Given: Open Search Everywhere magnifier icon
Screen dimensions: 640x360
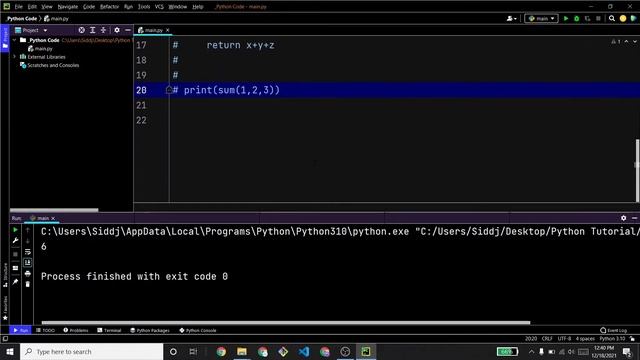Looking at the screenshot, I should pos(612,18).
